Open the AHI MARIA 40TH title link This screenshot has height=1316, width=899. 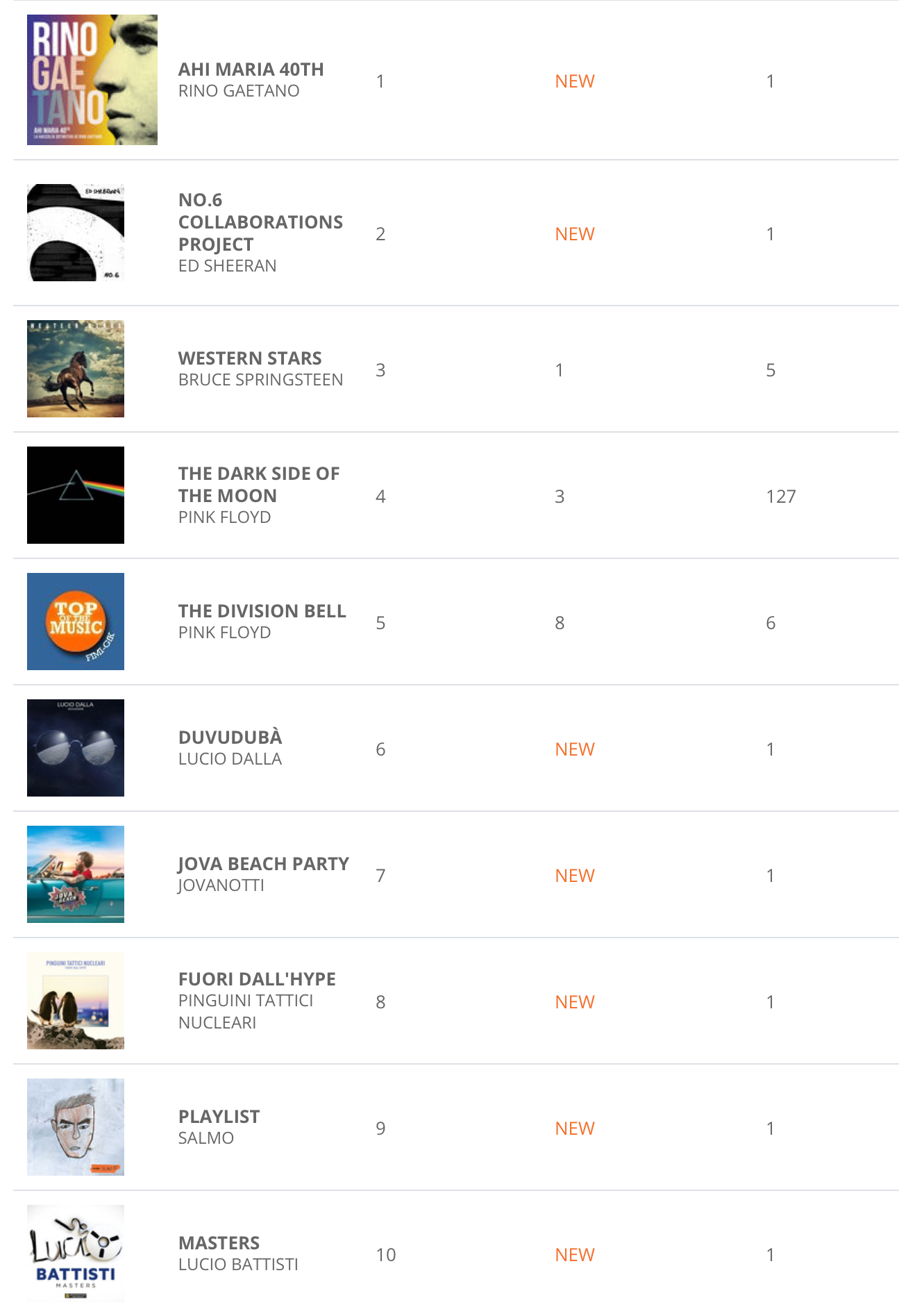[251, 69]
